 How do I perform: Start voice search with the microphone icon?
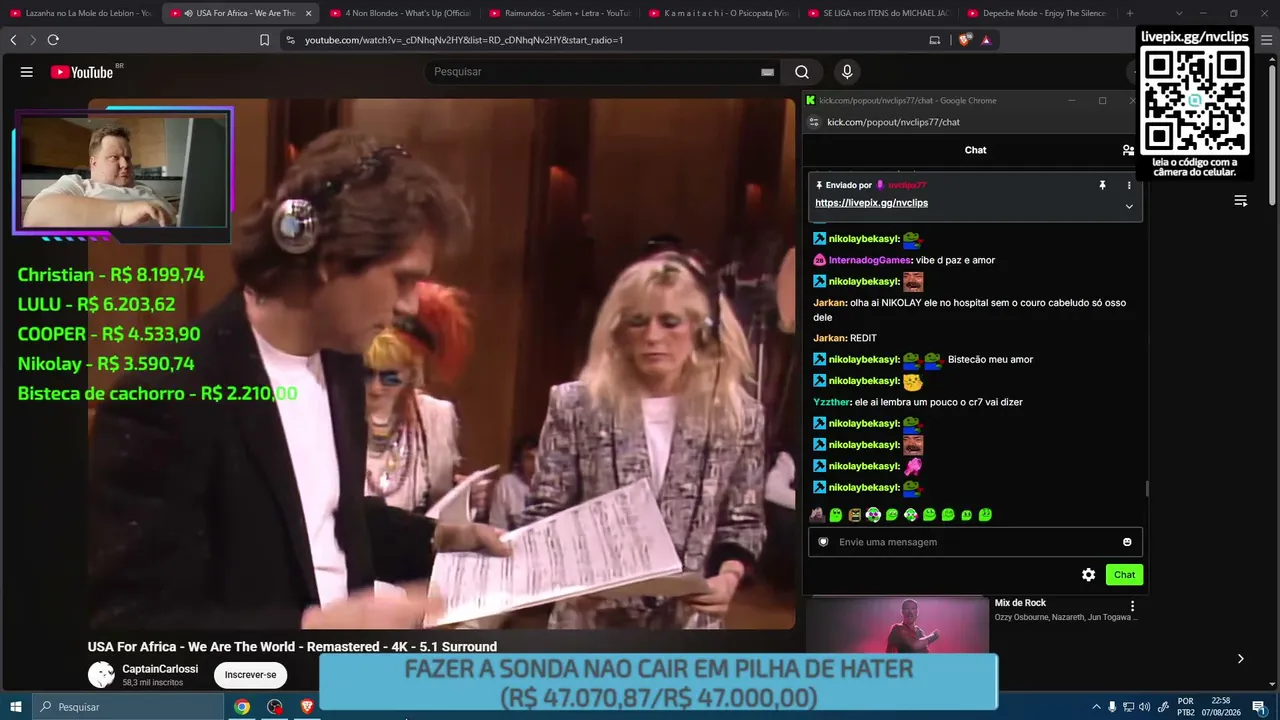pyautogui.click(x=847, y=72)
